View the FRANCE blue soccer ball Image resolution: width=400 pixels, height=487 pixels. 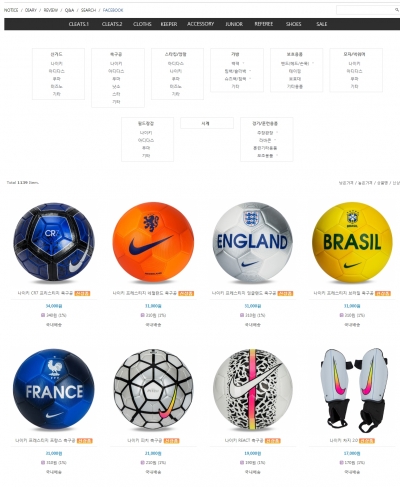(x=54, y=389)
